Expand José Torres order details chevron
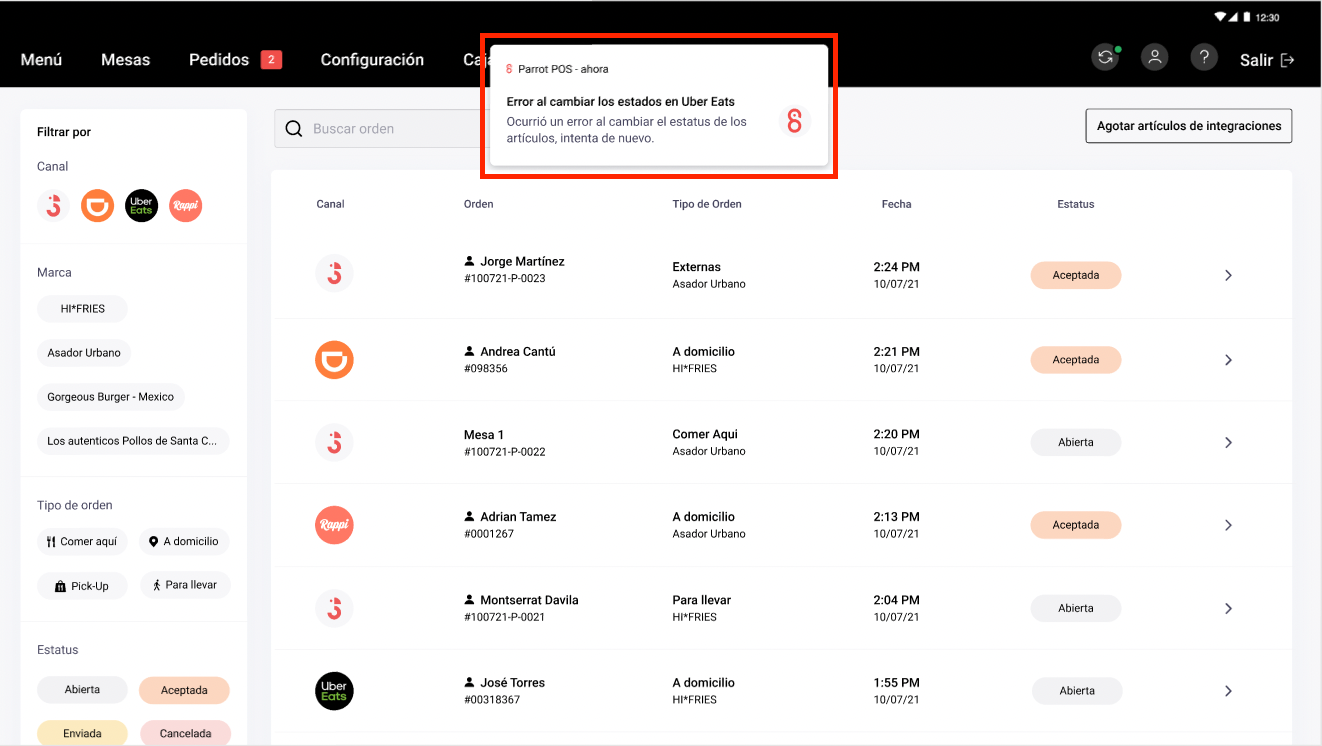This screenshot has width=1322, height=746. [x=1228, y=691]
